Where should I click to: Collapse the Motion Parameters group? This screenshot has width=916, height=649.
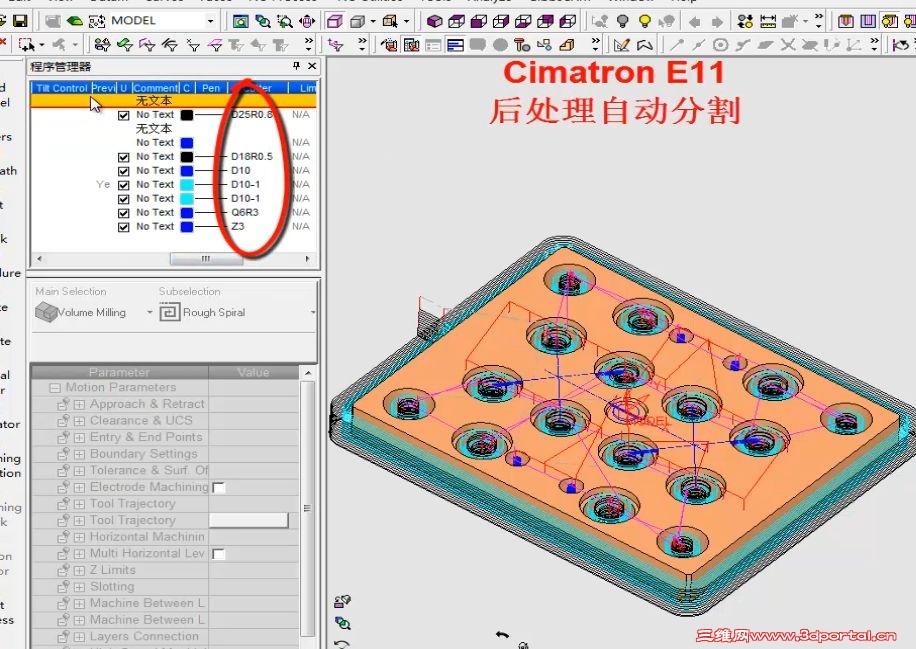tap(55, 388)
